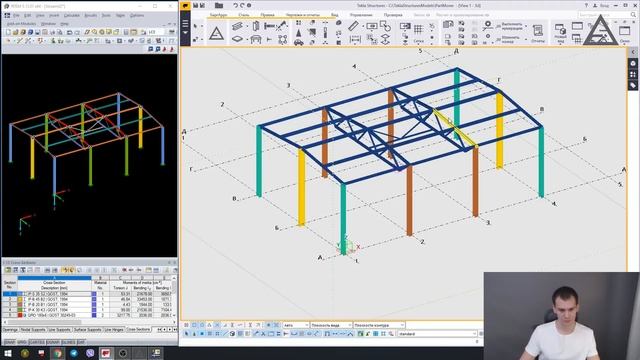Click red color swatch in cross-section row 5
The height and width of the screenshot is (360, 640).
click(x=20, y=315)
